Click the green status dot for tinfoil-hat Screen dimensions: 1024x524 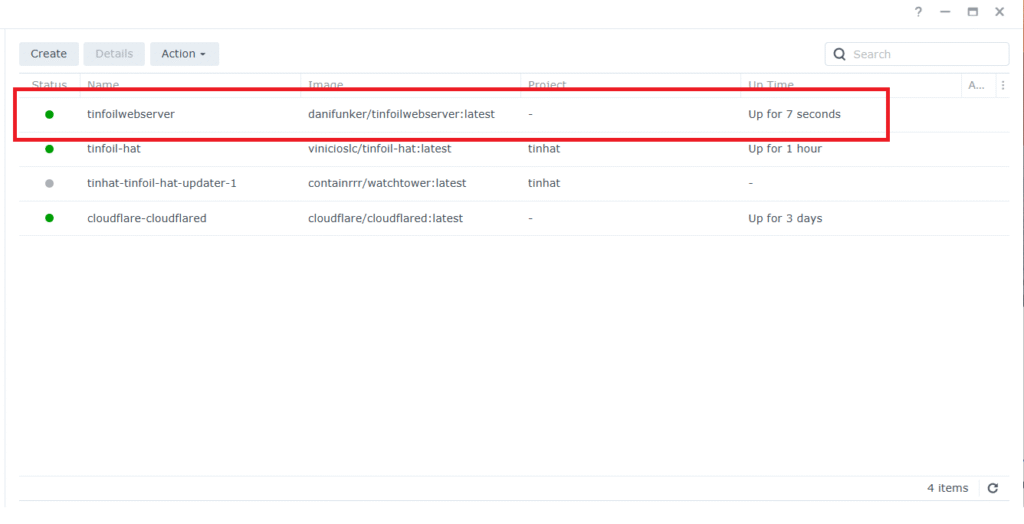point(49,149)
